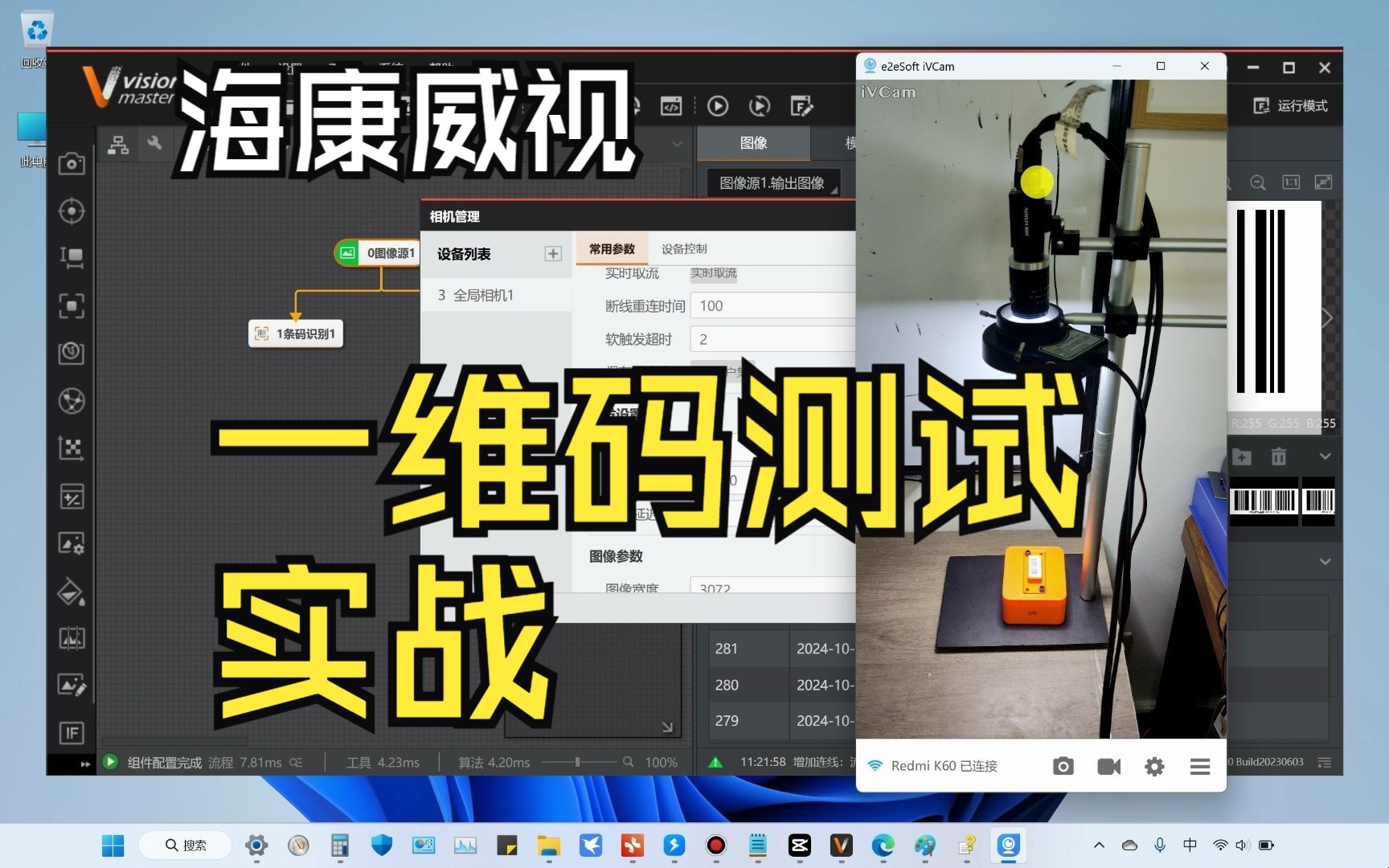Toggle 实时取流 streaming option
This screenshot has height=868, width=1389.
coord(712,274)
